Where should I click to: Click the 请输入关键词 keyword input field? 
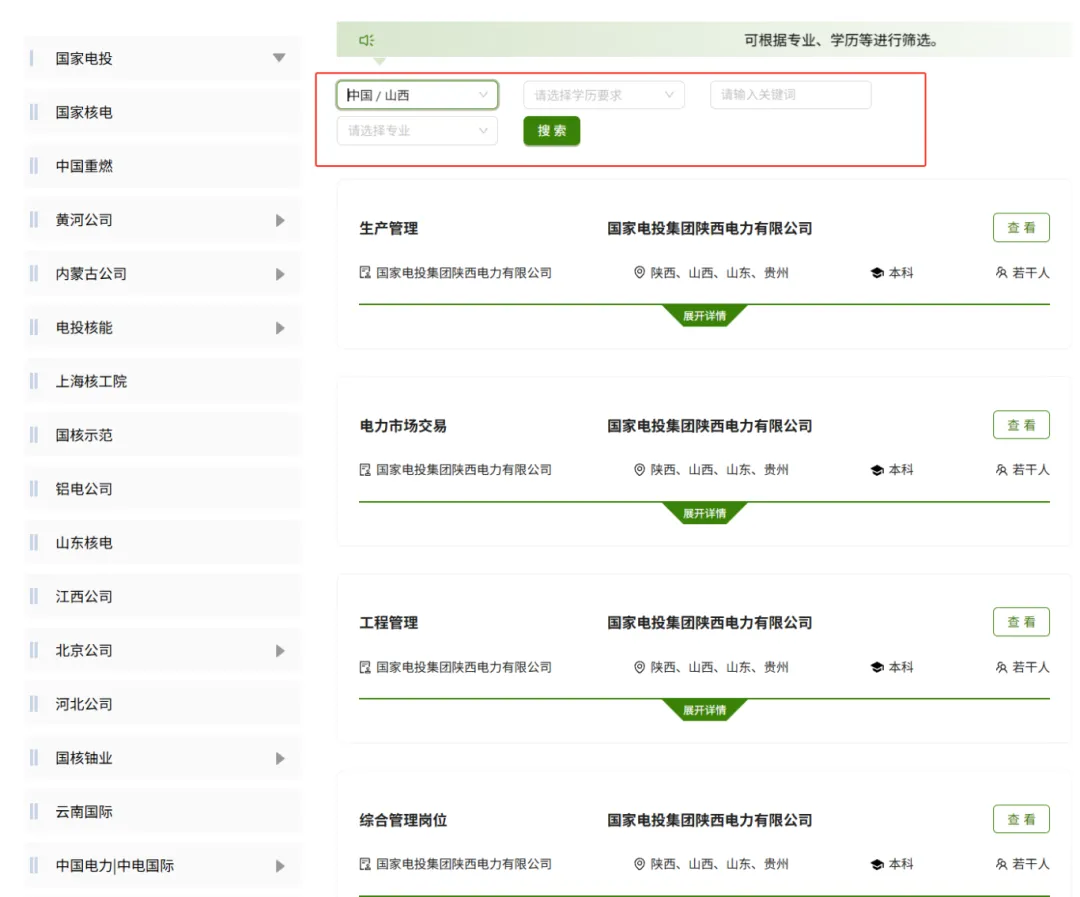(x=791, y=95)
